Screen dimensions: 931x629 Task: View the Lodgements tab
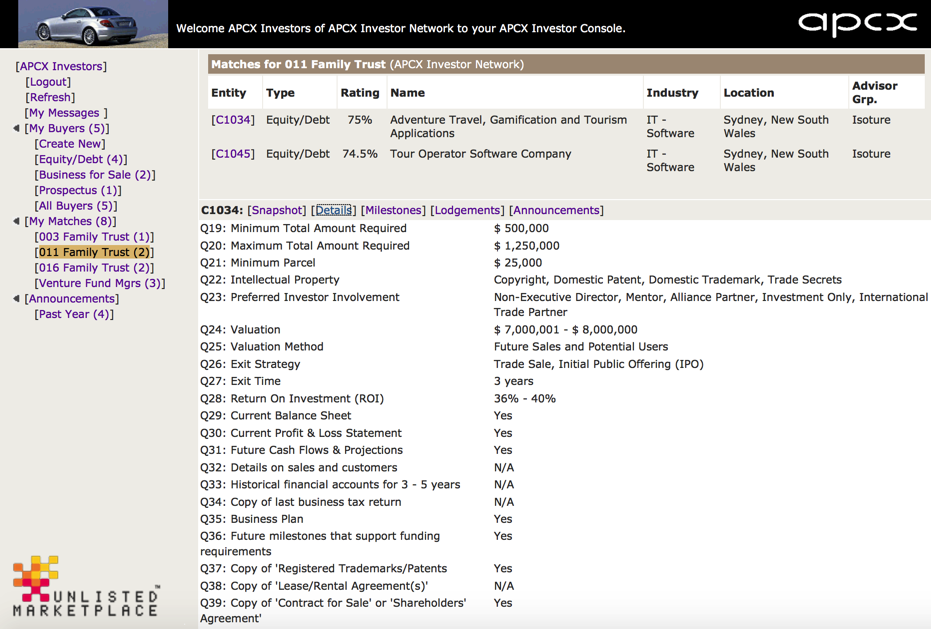467,211
